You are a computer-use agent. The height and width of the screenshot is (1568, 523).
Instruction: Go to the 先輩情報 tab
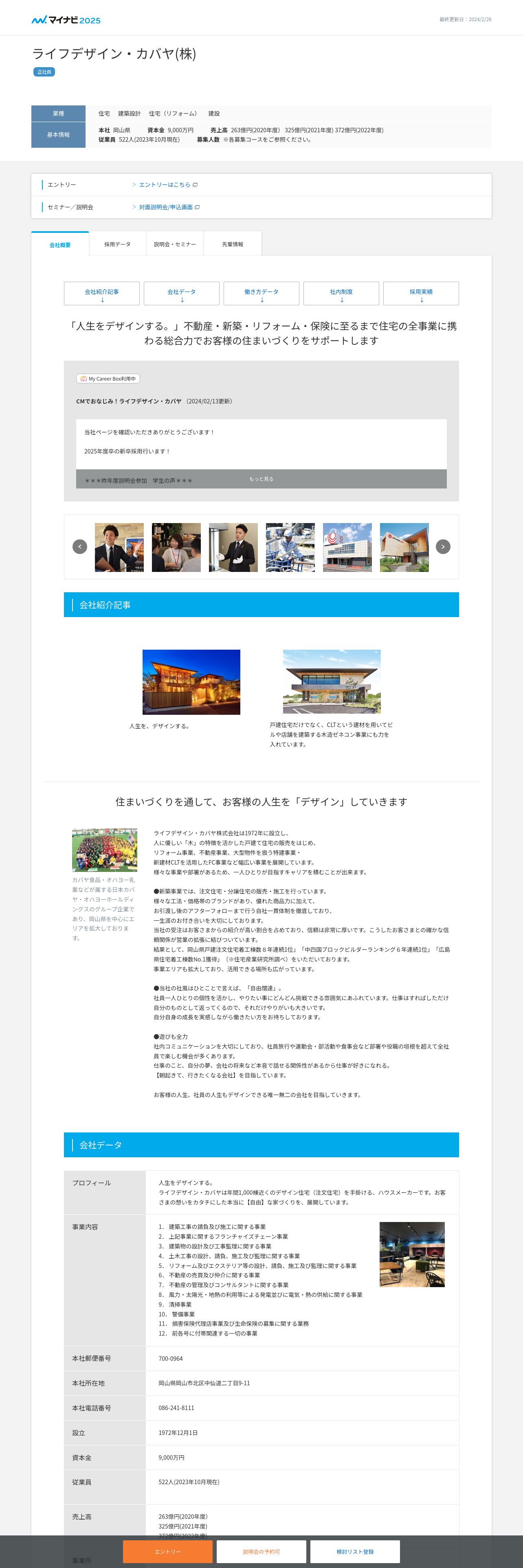(x=233, y=244)
